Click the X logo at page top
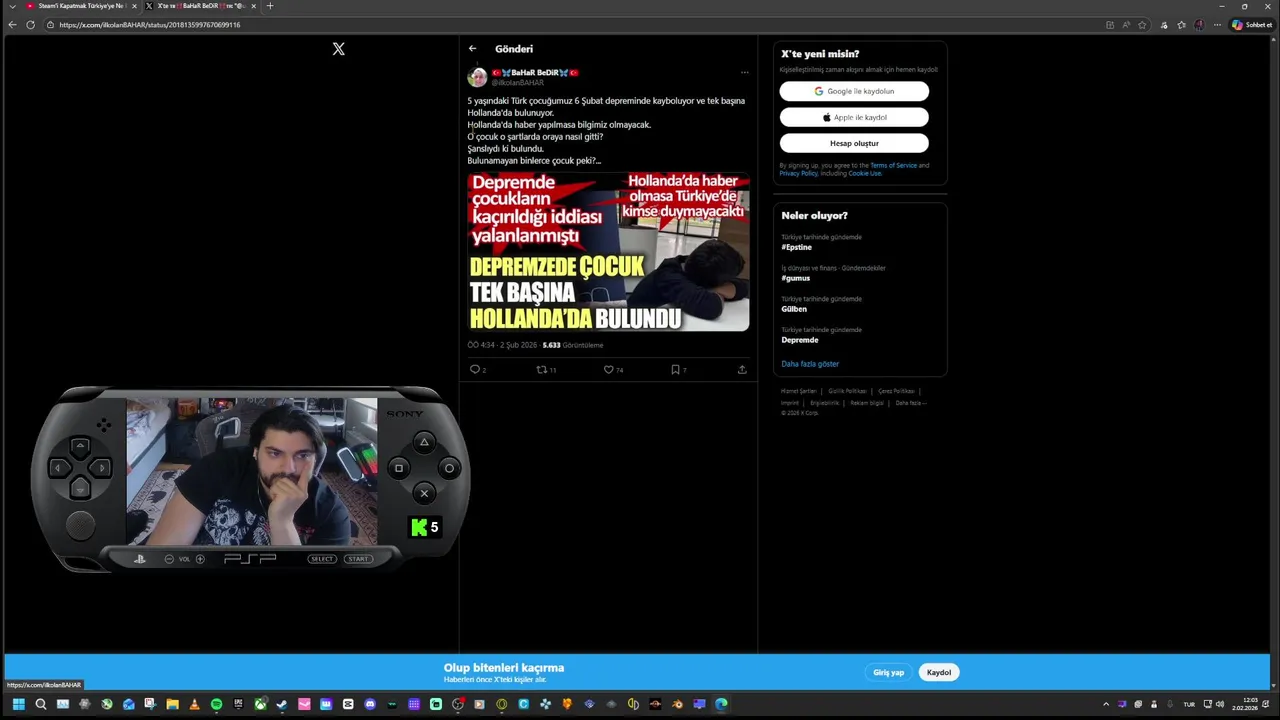This screenshot has height=720, width=1280. tap(338, 48)
